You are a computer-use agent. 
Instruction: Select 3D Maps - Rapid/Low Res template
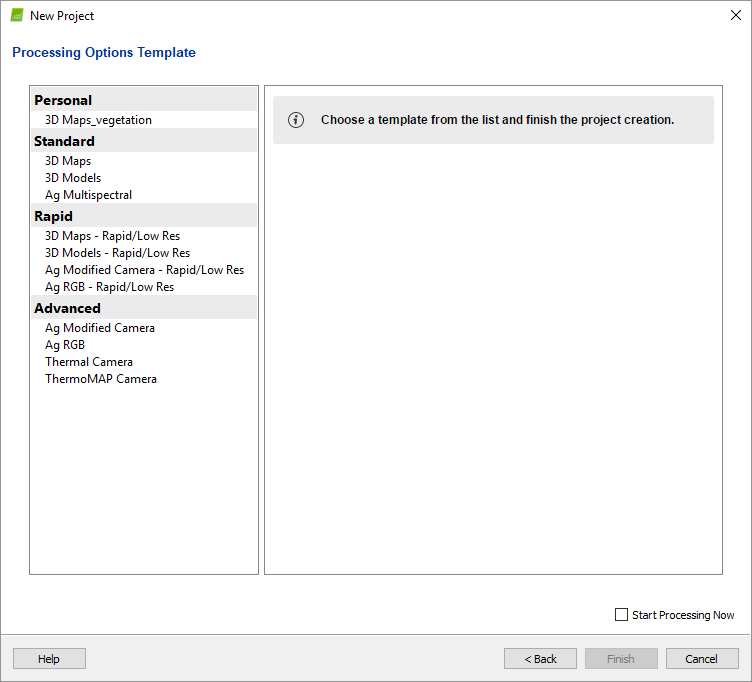(112, 236)
